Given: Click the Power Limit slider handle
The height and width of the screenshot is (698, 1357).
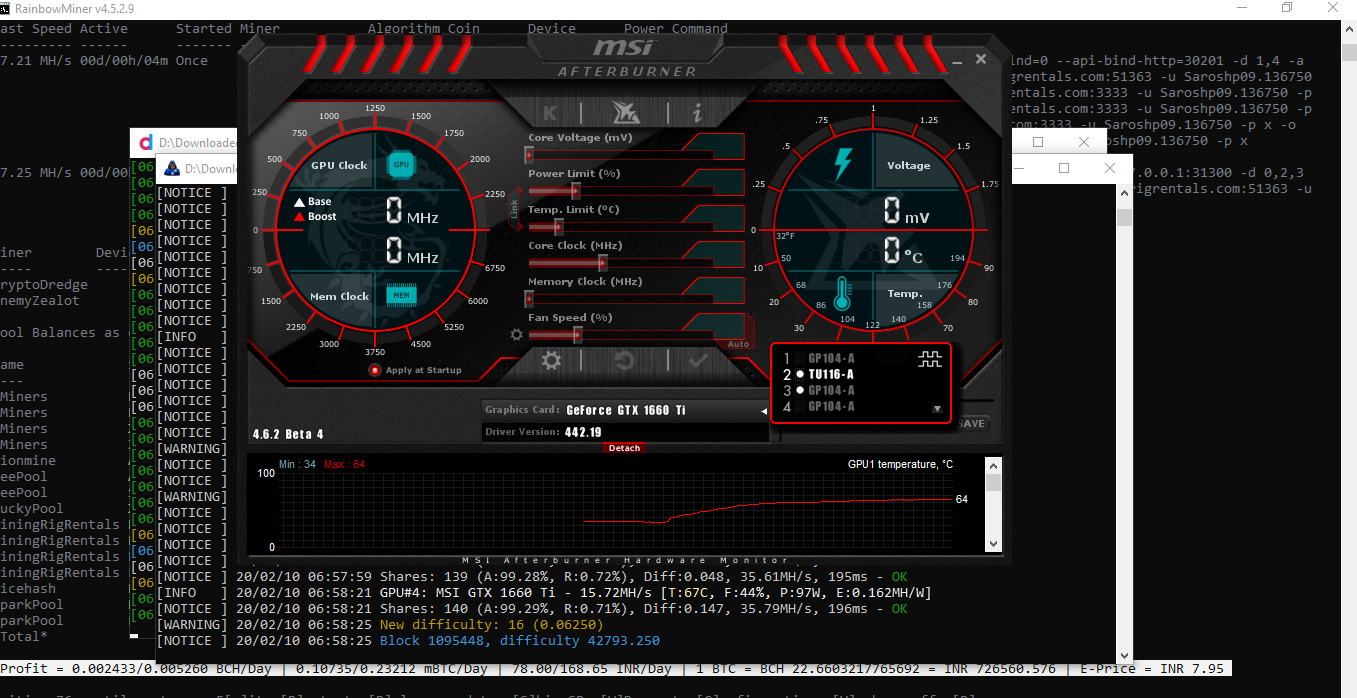Looking at the screenshot, I should click(576, 190).
